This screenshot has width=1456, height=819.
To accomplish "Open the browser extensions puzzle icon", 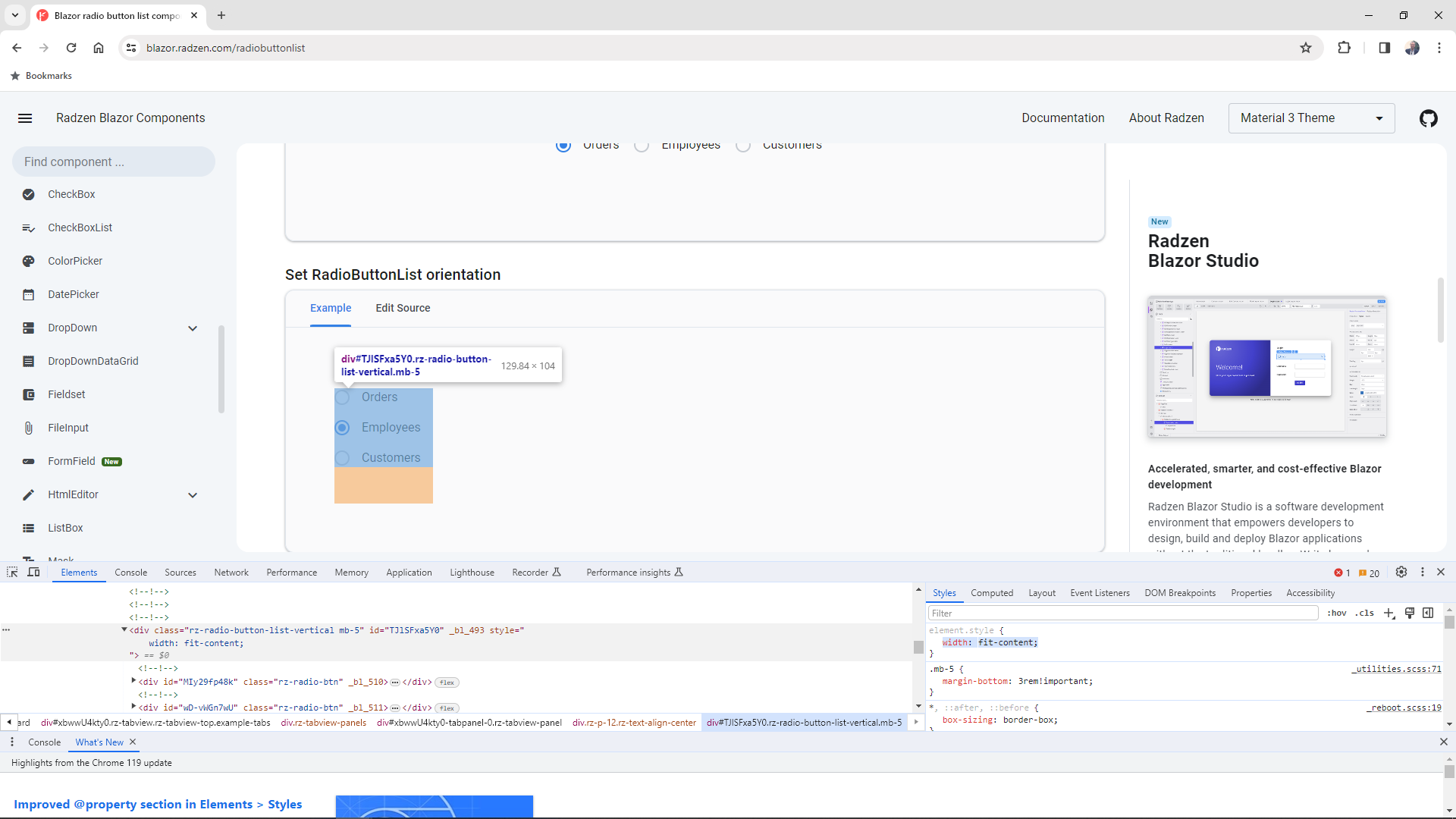I will 1344,48.
